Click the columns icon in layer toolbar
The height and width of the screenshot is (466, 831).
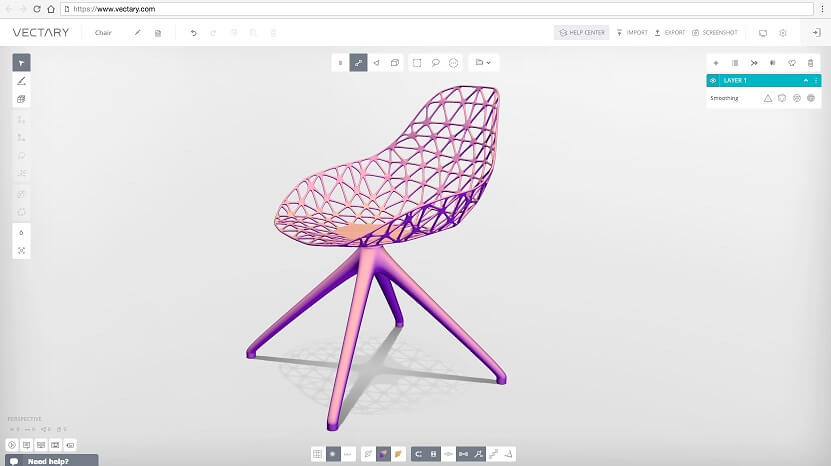[735, 63]
